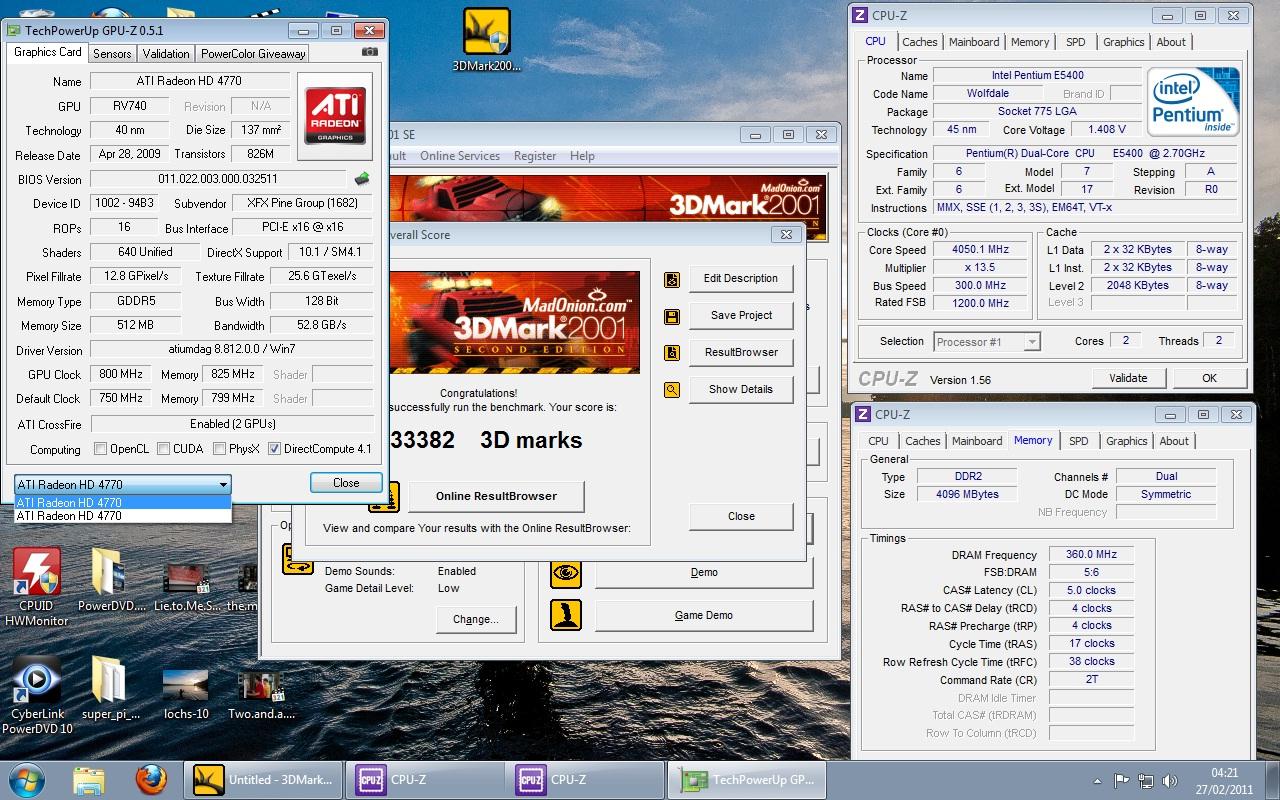This screenshot has height=800, width=1280.
Task: Close the Overall Score dialog with Close
Action: pos(741,516)
